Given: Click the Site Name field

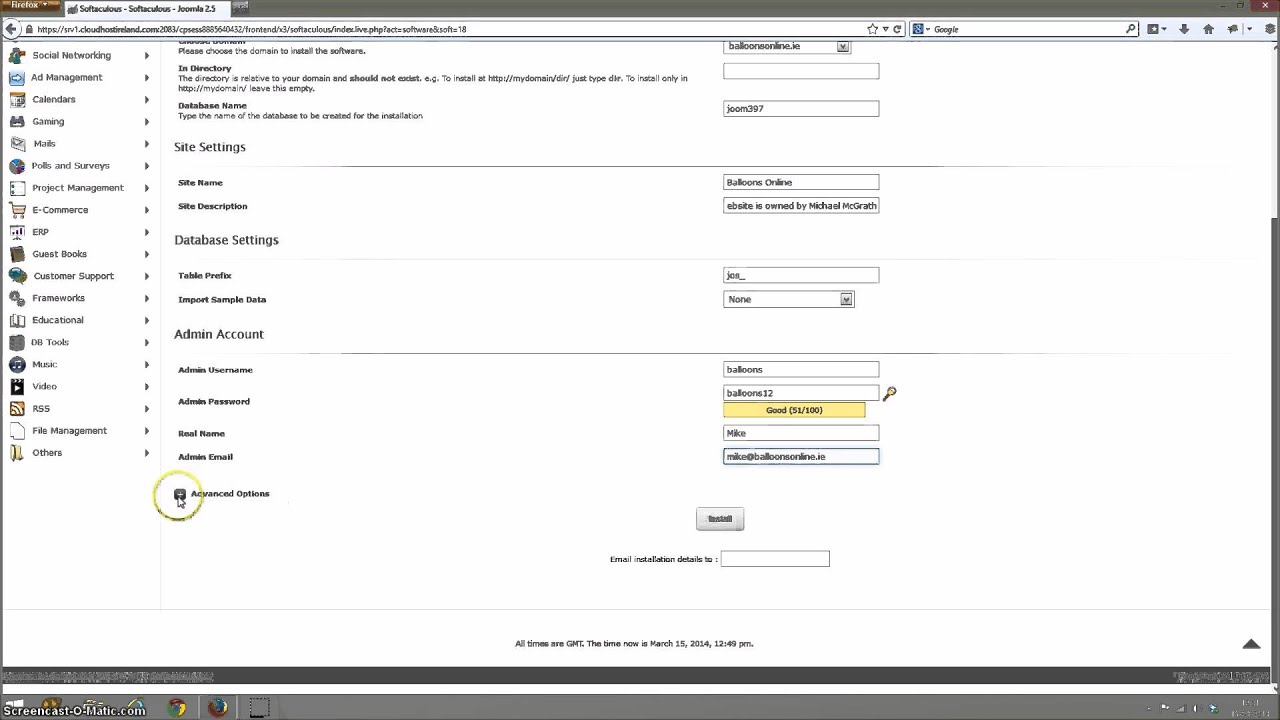Looking at the screenshot, I should pyautogui.click(x=801, y=182).
